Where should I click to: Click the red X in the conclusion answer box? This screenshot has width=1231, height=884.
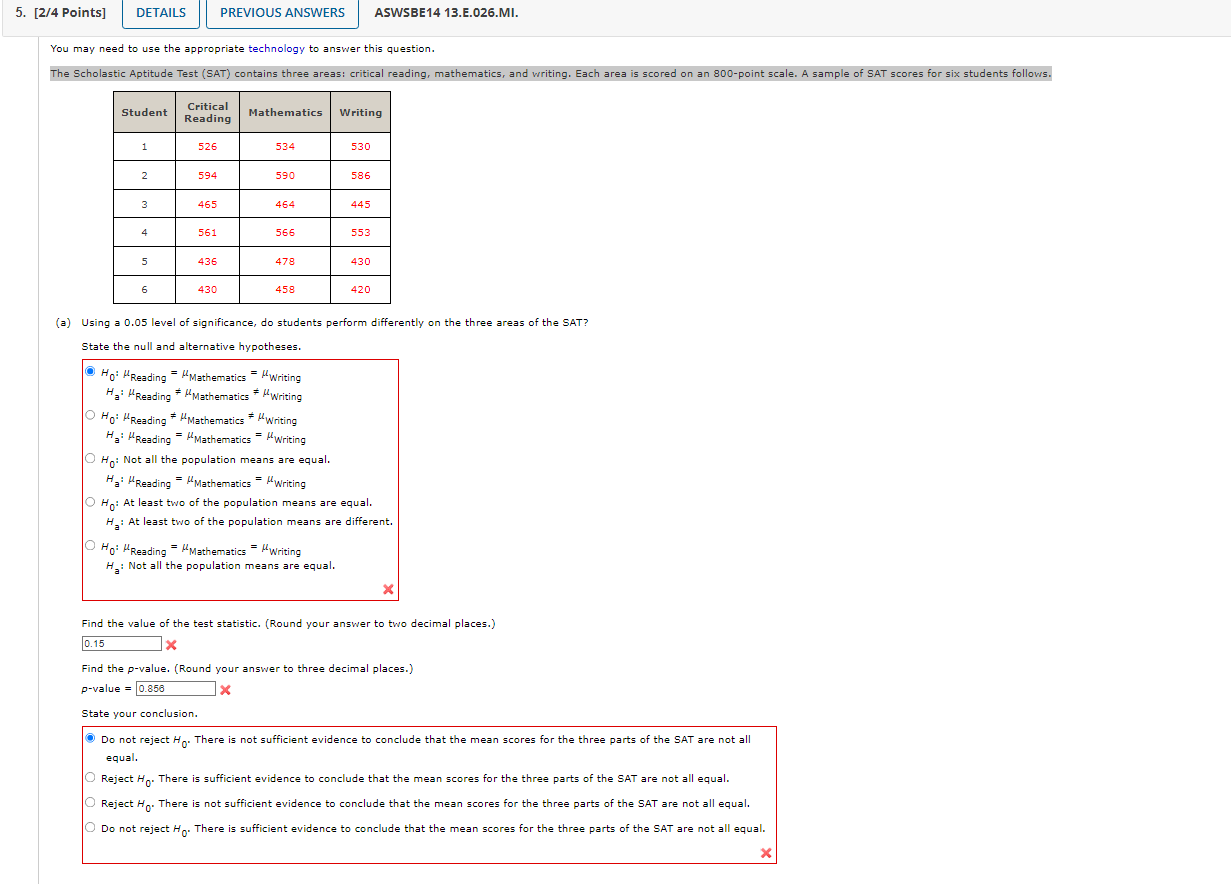click(x=766, y=853)
